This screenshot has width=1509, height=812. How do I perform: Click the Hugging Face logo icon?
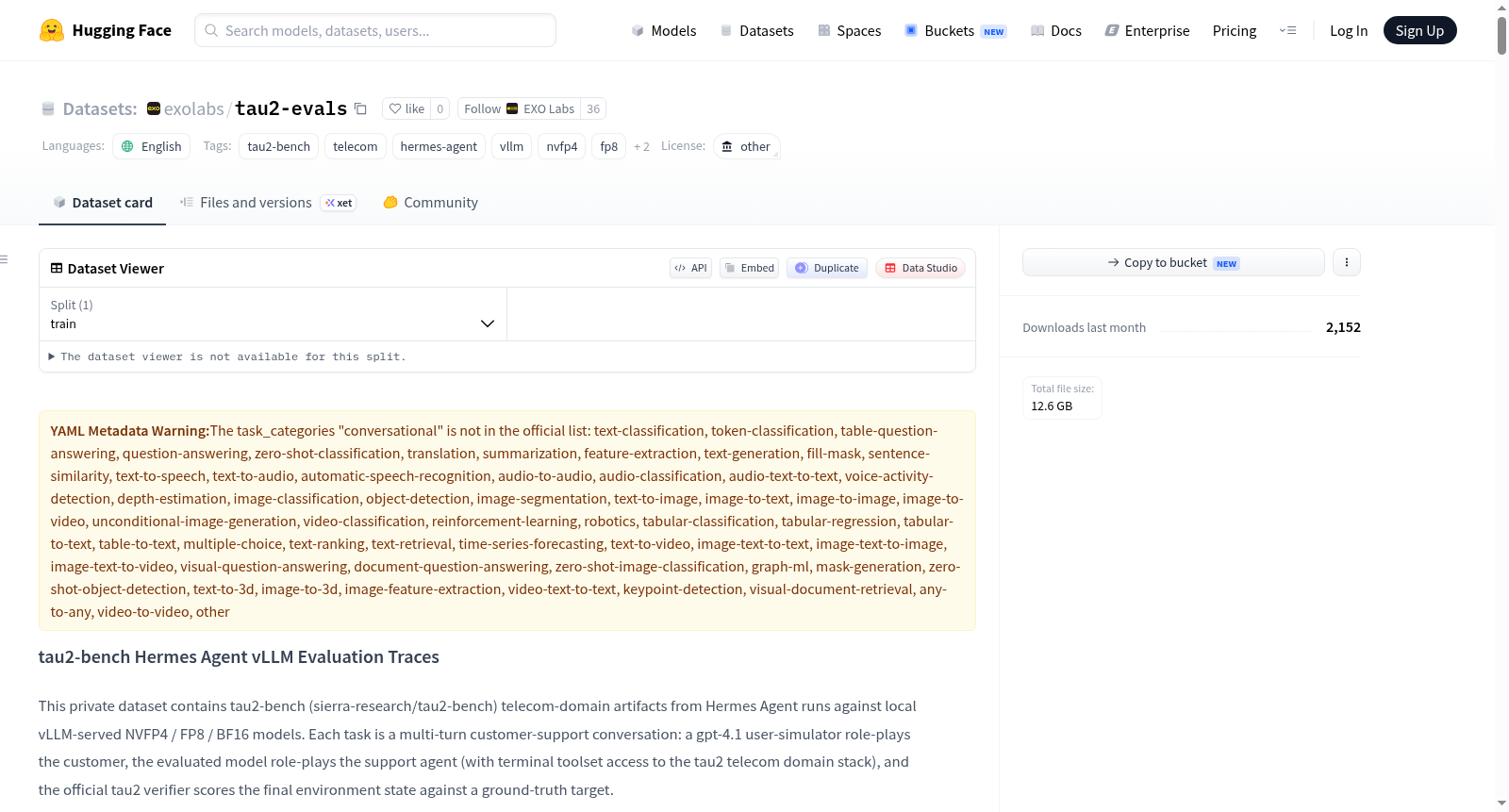(52, 30)
